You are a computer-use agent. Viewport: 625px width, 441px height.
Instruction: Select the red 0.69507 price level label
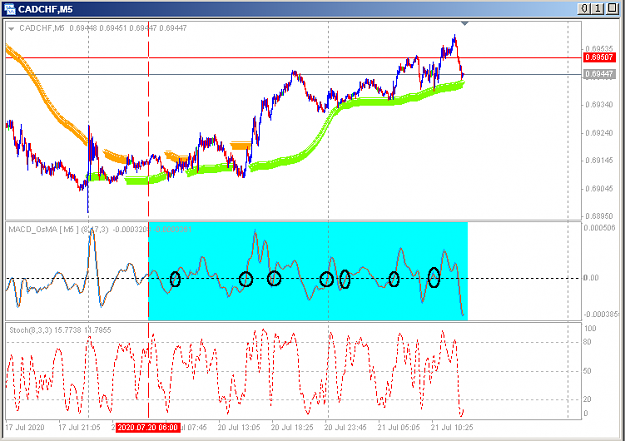[599, 57]
